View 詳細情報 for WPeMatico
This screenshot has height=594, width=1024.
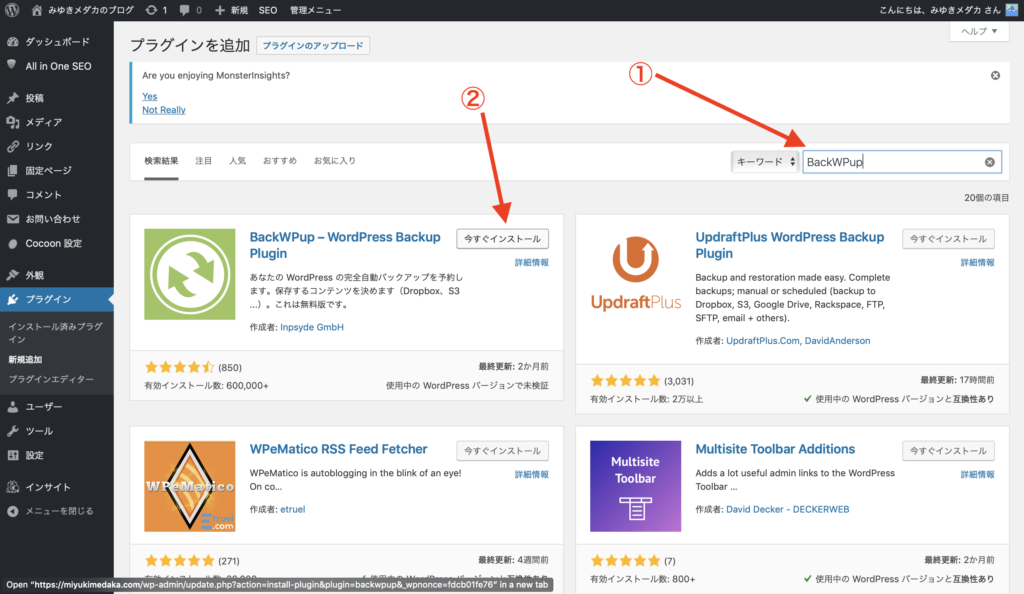532,475
